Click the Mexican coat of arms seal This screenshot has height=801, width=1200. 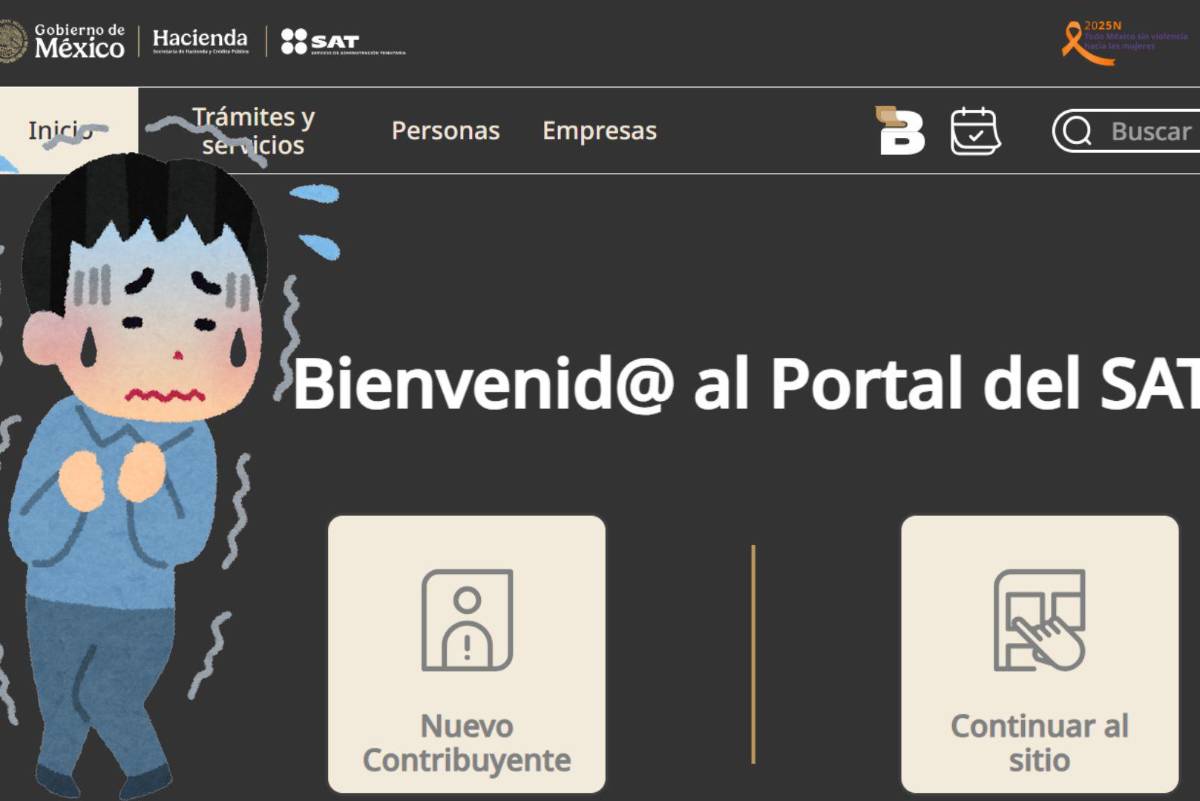(x=11, y=41)
